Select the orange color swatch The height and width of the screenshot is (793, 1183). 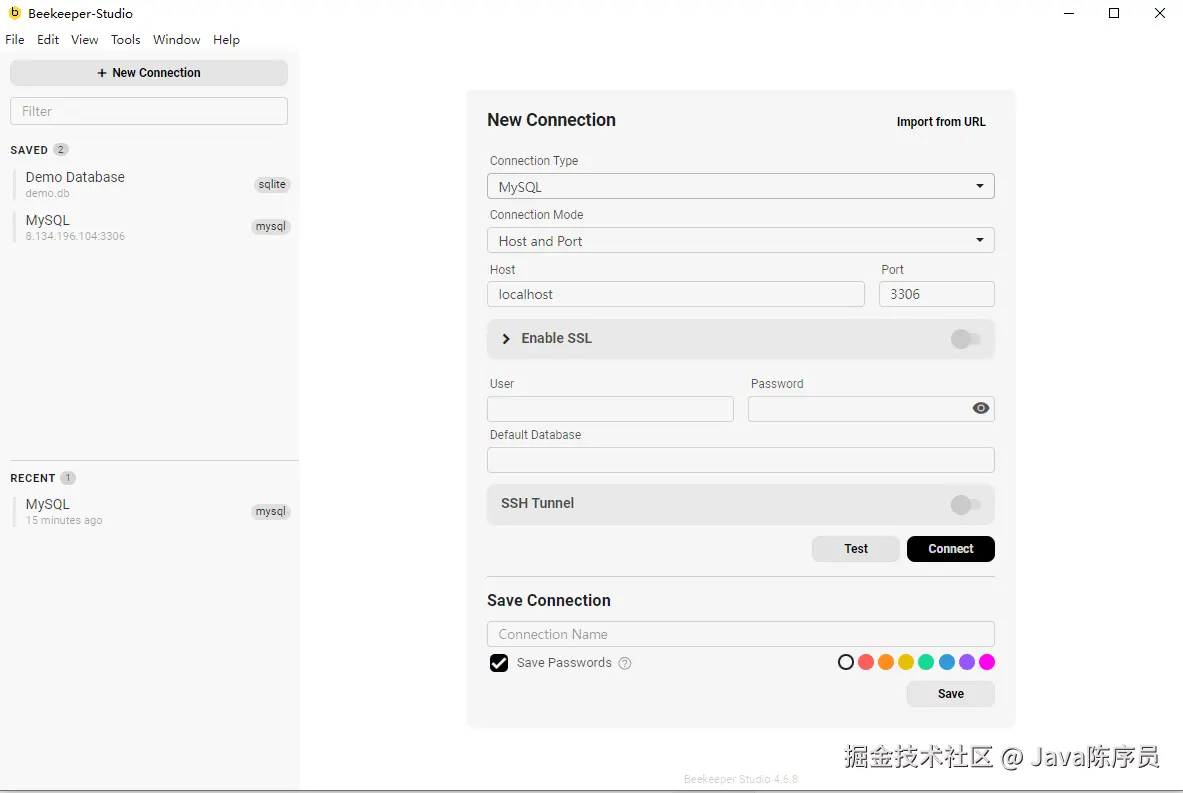click(x=886, y=662)
